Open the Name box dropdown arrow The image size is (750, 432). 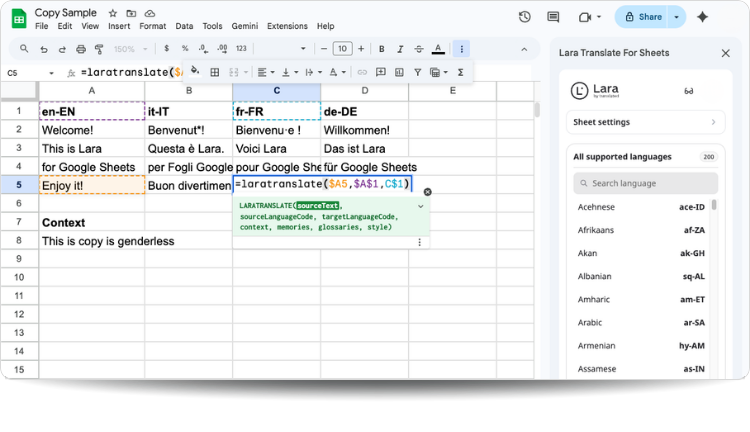point(51,73)
